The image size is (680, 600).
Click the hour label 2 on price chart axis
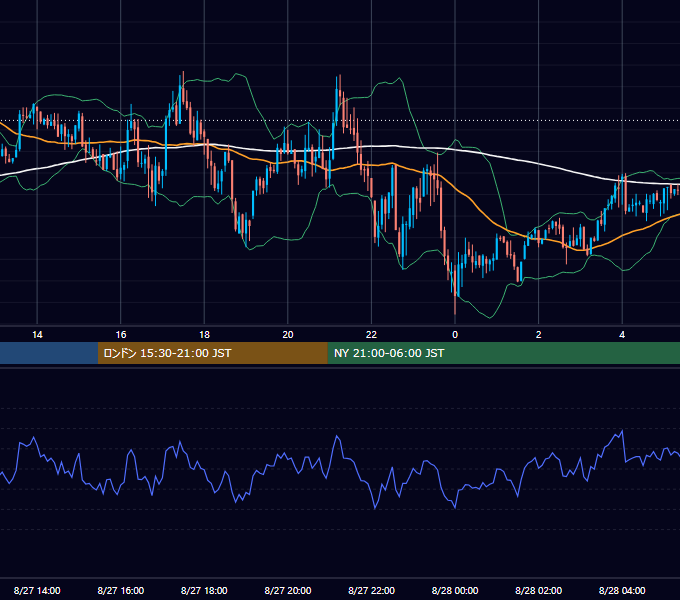(x=539, y=335)
